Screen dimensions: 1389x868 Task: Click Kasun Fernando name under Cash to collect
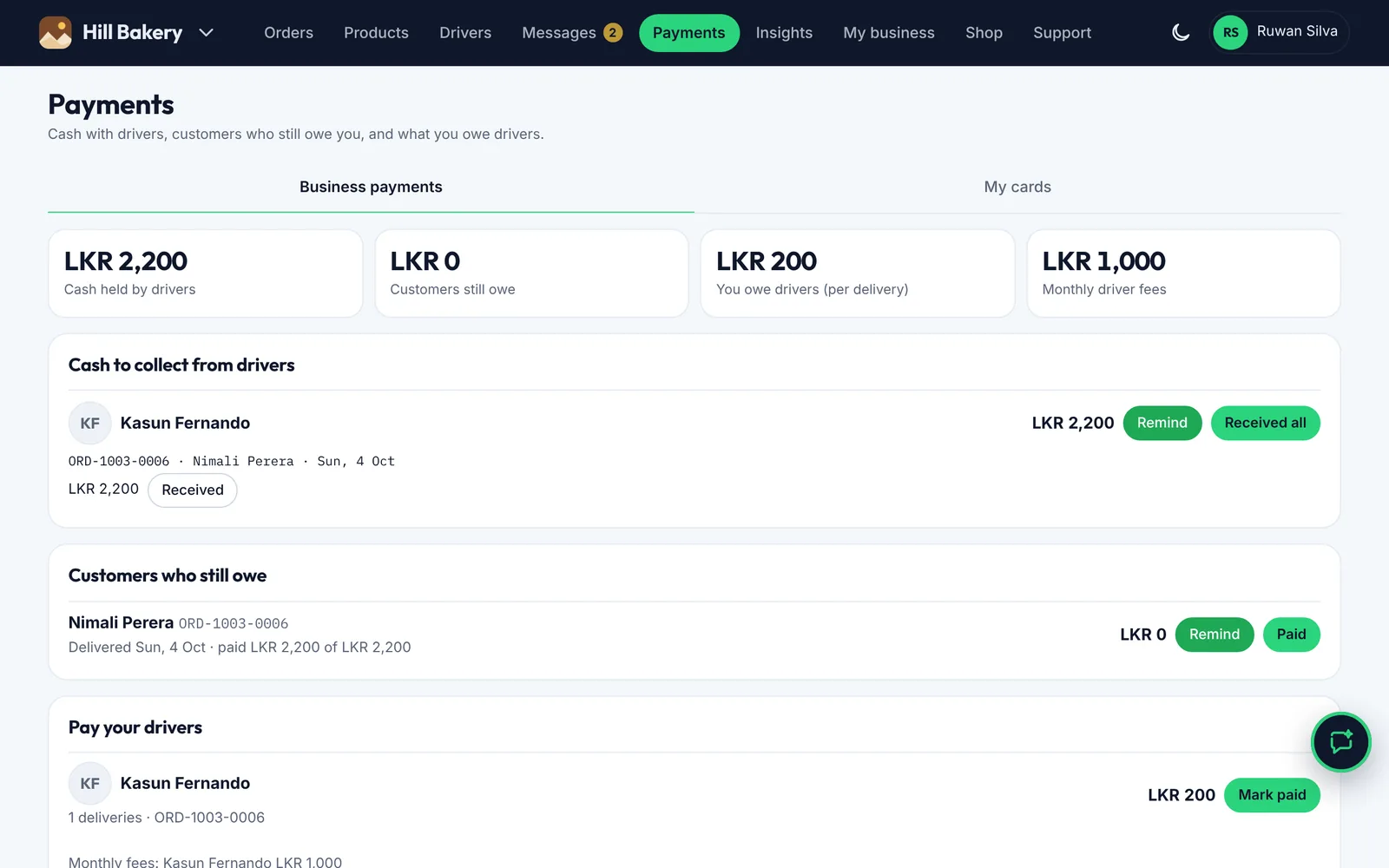coord(185,424)
